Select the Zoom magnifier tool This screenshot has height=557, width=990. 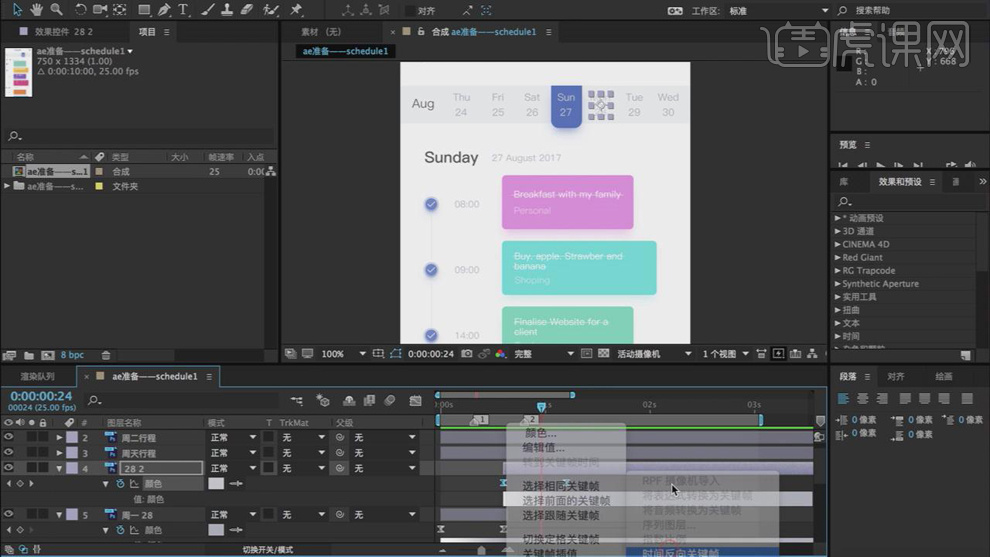[x=57, y=9]
